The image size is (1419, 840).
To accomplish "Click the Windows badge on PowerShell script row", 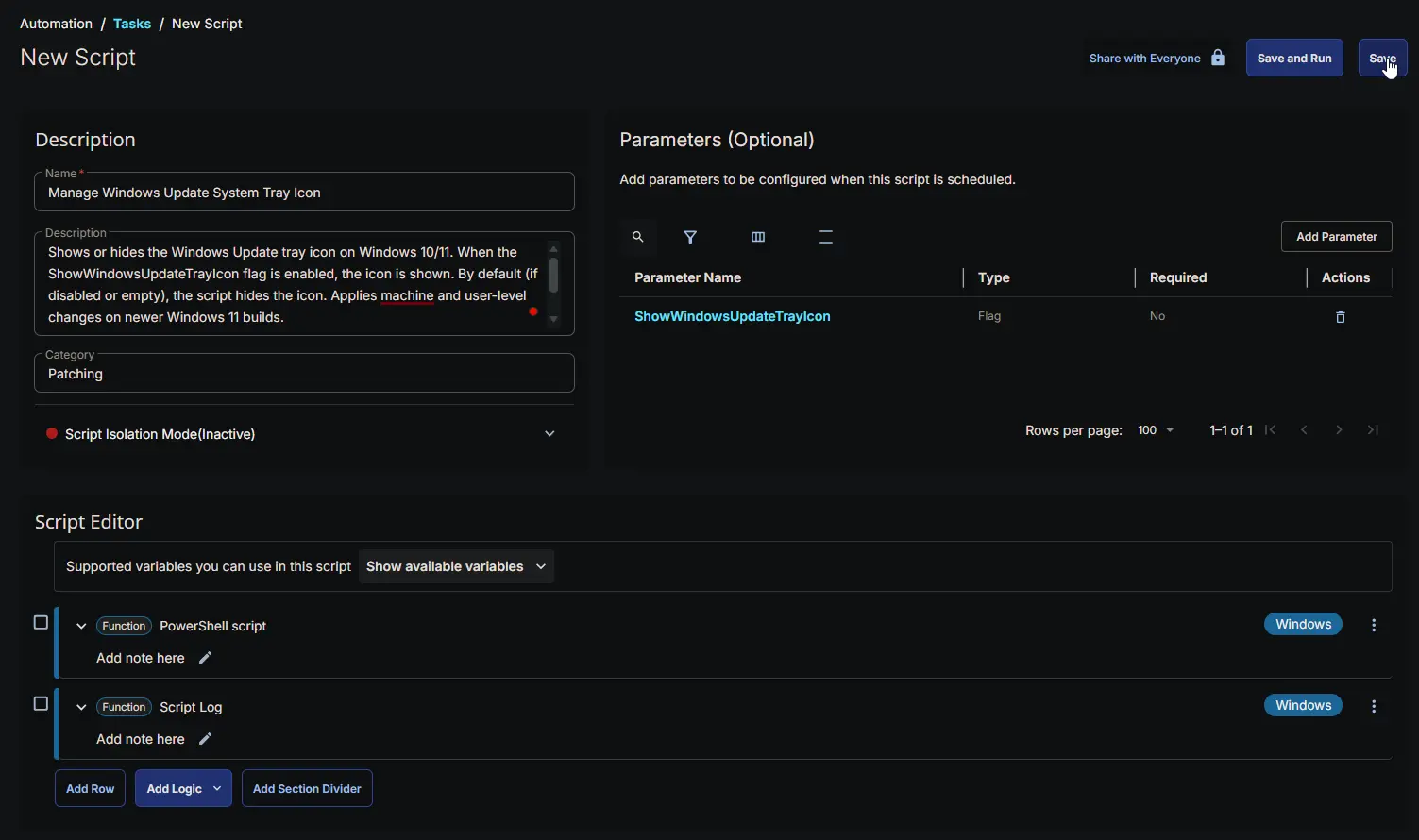I will pos(1303,625).
